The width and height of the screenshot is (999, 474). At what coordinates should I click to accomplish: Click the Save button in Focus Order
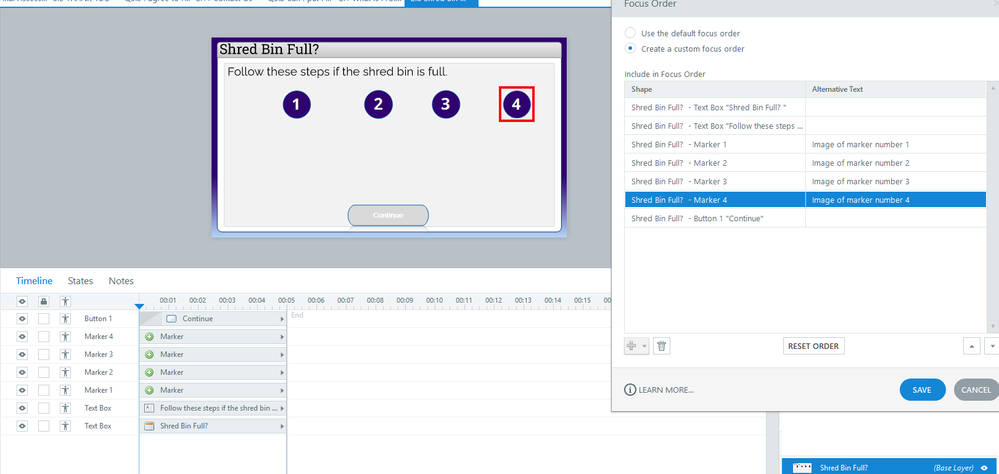click(922, 390)
